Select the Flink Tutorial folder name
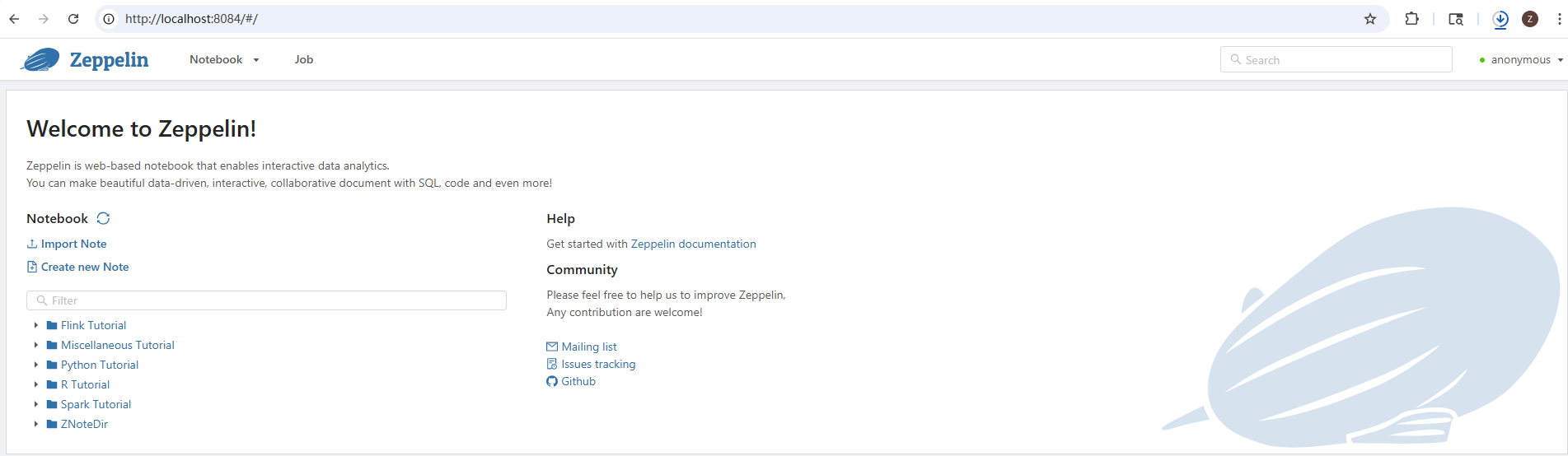The height and width of the screenshot is (456, 1568). pyautogui.click(x=93, y=325)
